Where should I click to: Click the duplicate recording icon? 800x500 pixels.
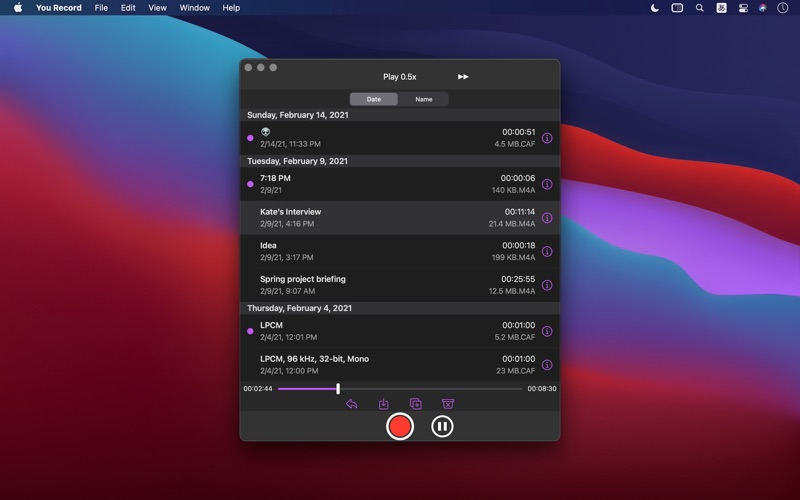(416, 404)
